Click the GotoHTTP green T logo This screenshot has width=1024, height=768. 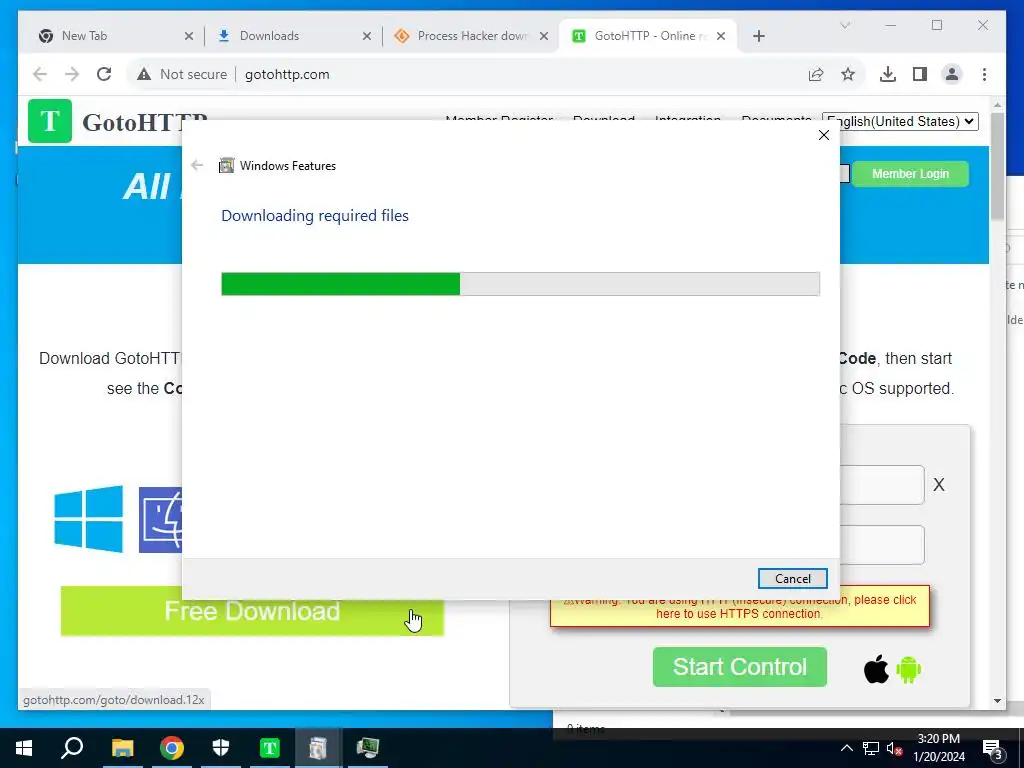(50, 121)
